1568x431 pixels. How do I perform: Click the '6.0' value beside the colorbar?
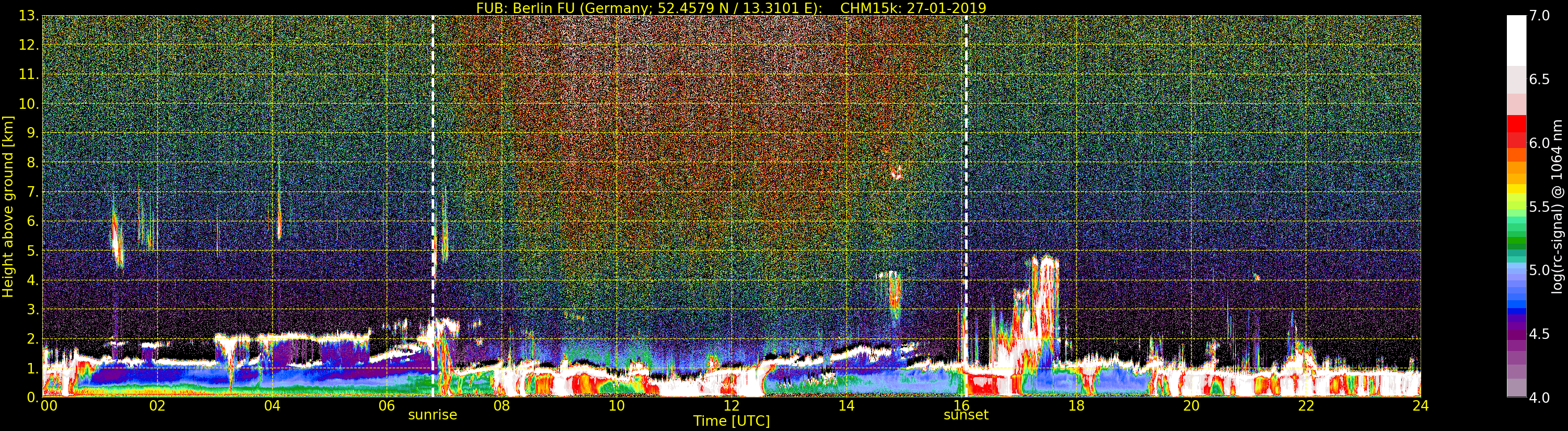click(1539, 143)
